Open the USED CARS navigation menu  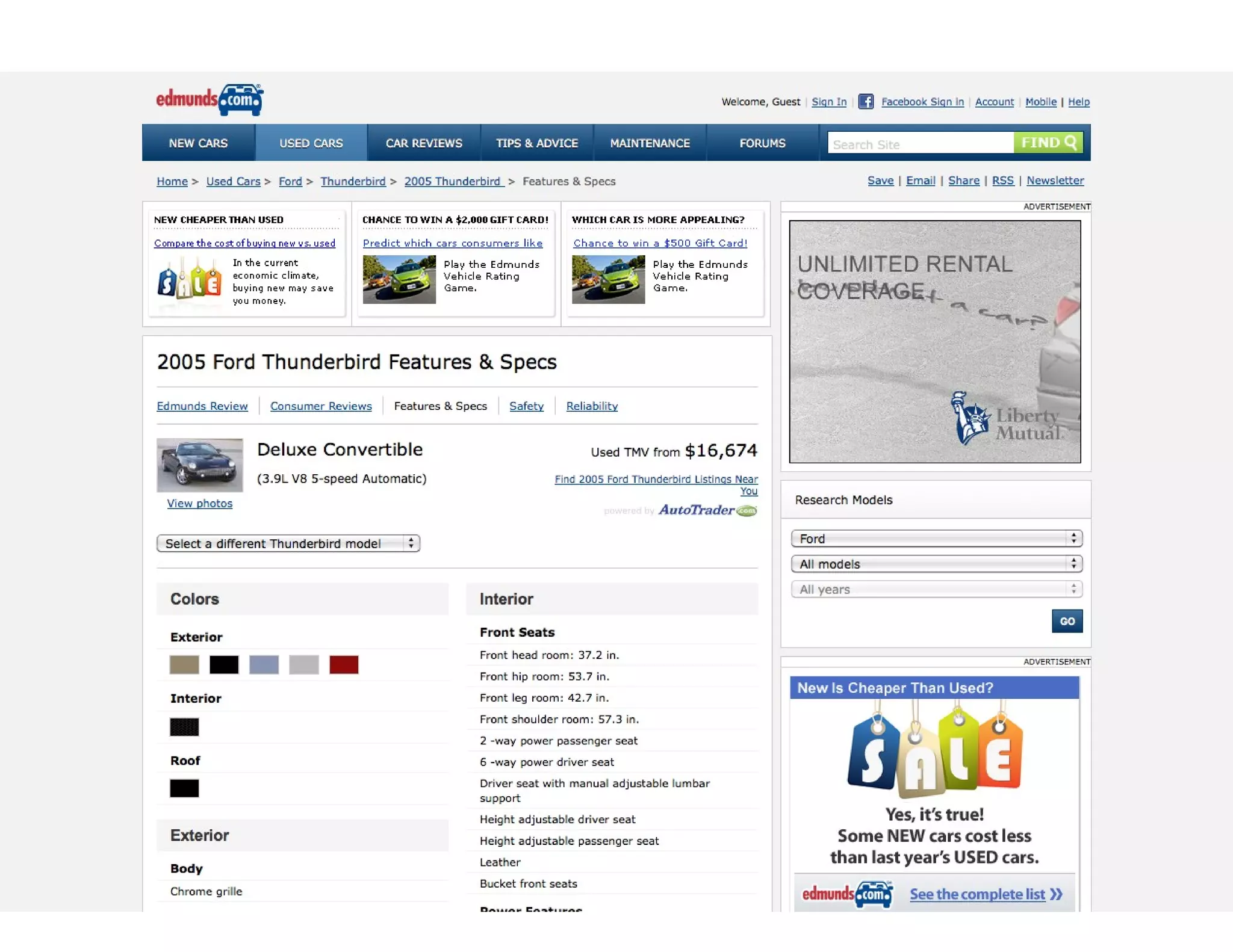[311, 143]
